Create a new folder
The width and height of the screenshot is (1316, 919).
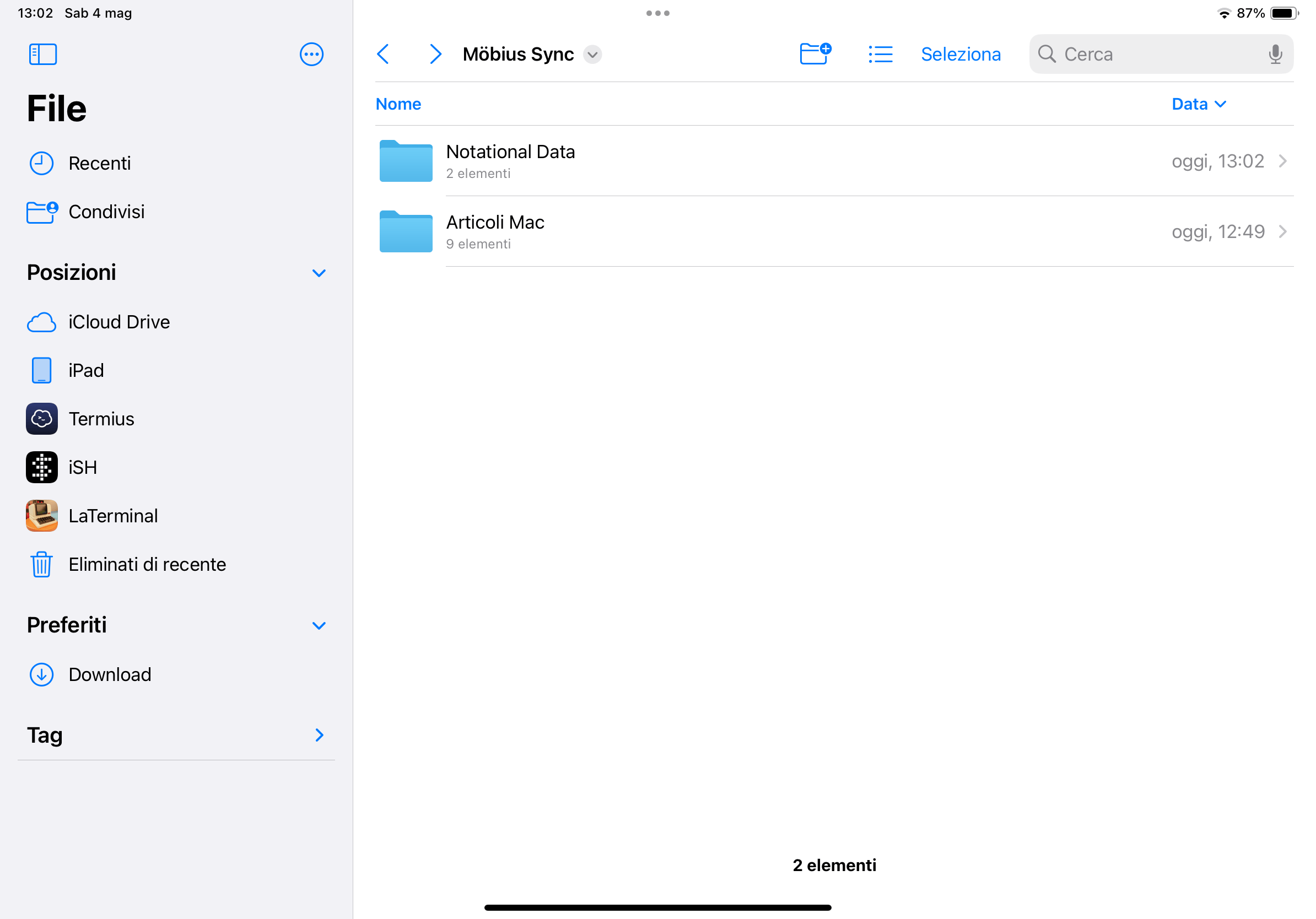815,55
